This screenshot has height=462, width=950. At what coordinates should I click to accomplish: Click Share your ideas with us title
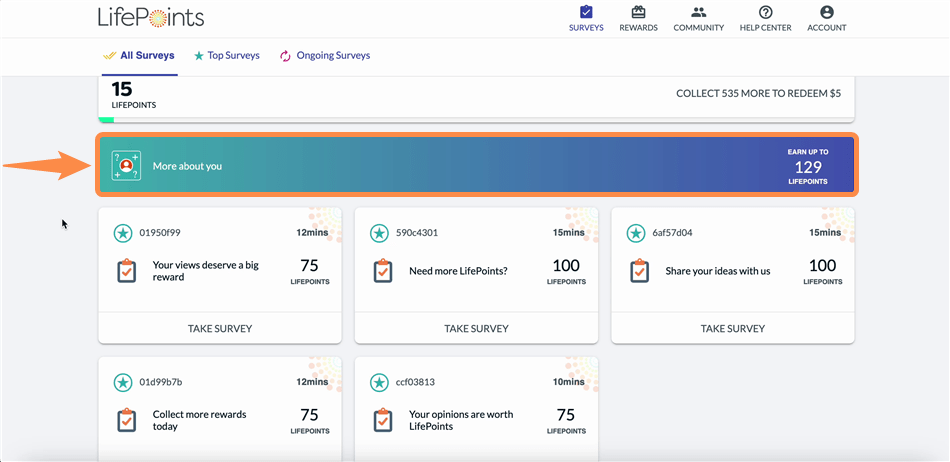pyautogui.click(x=718, y=271)
